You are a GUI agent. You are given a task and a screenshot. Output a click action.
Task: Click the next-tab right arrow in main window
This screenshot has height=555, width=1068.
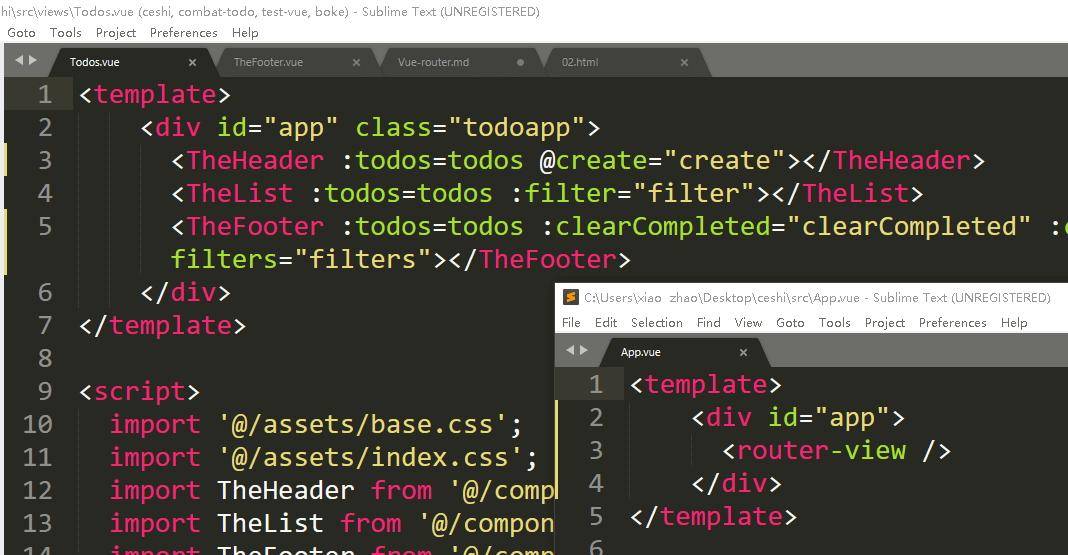34,61
